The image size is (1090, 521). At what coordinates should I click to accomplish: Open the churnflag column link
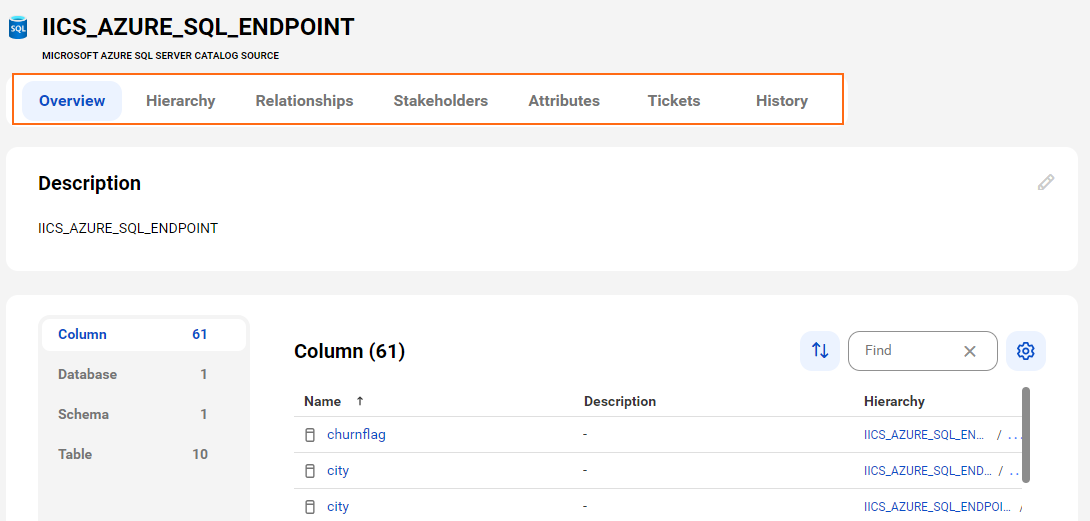click(x=356, y=435)
